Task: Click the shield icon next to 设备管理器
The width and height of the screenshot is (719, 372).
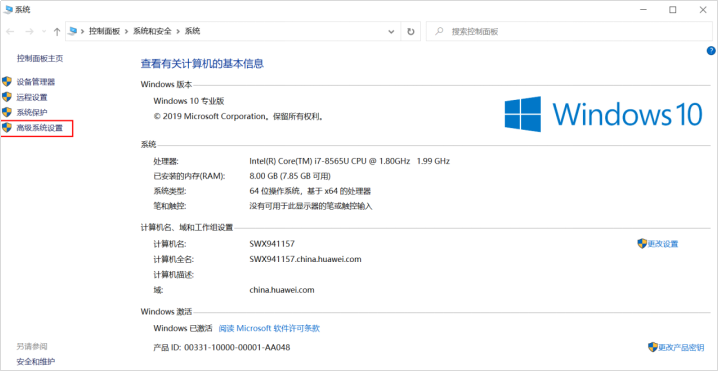Action: point(6,82)
